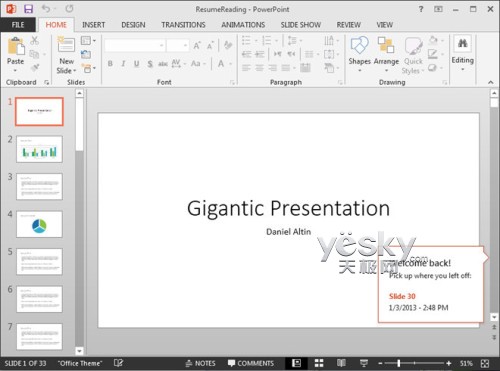Switch to VIEW tab
Image resolution: width=500 pixels, height=371 pixels.
point(384,25)
